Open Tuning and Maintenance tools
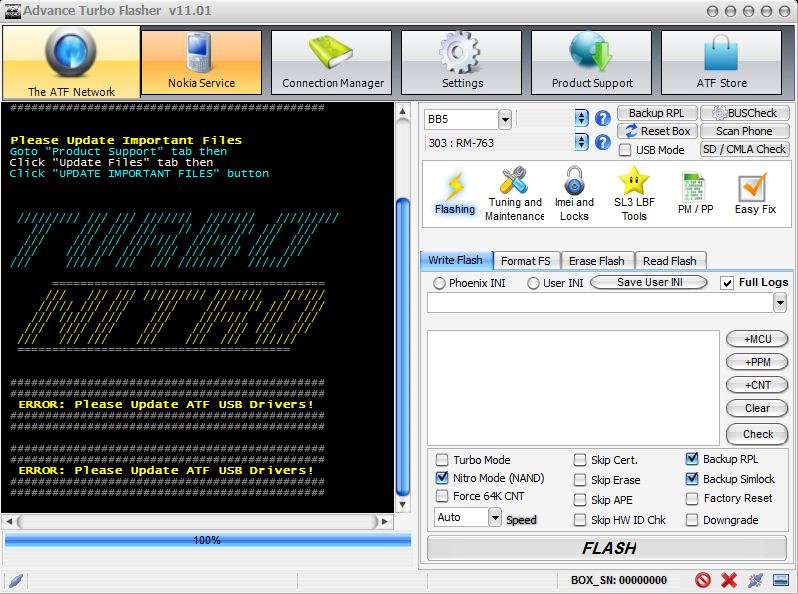This screenshot has height=594, width=798. click(x=515, y=194)
